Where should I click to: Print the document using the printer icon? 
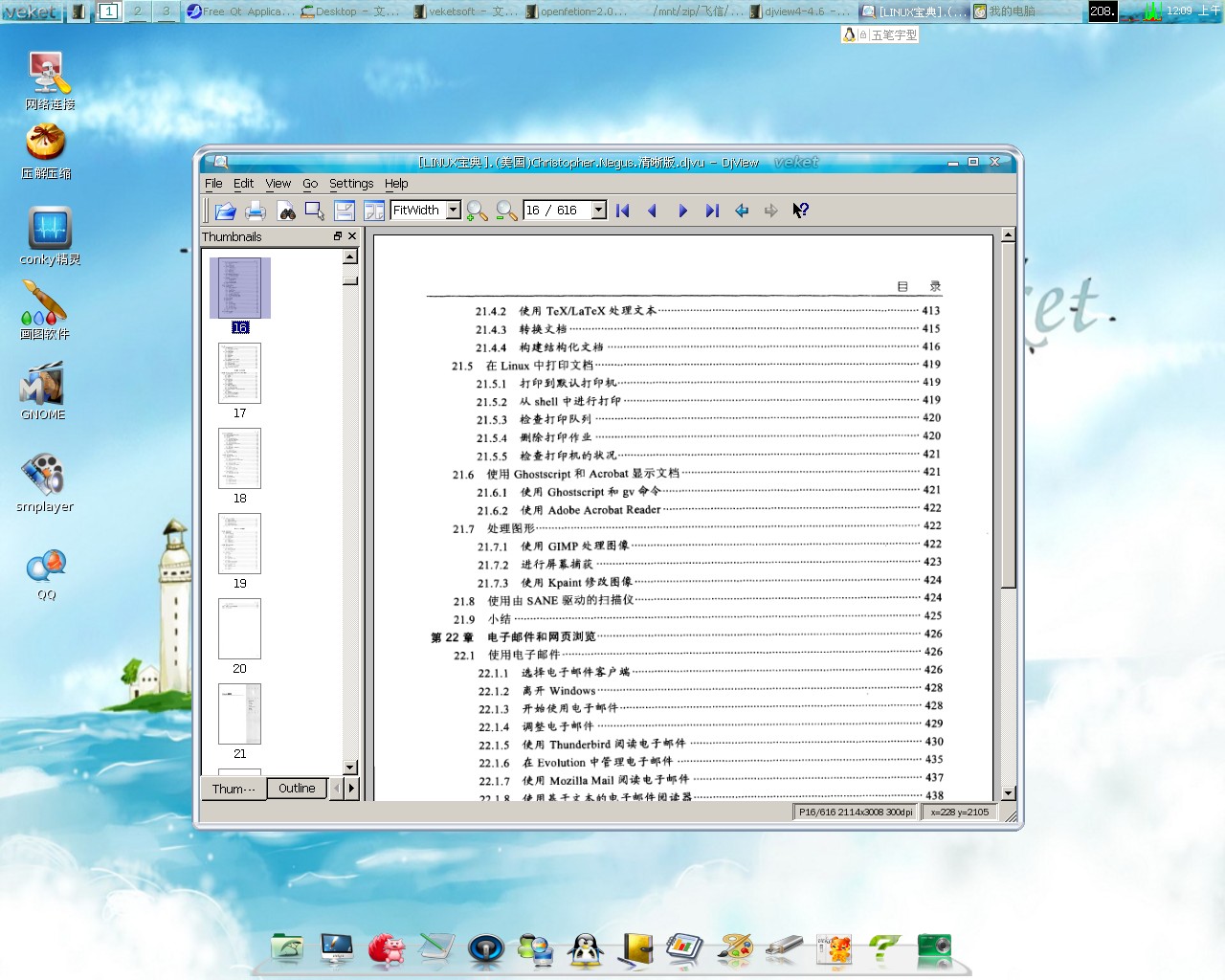(x=256, y=211)
